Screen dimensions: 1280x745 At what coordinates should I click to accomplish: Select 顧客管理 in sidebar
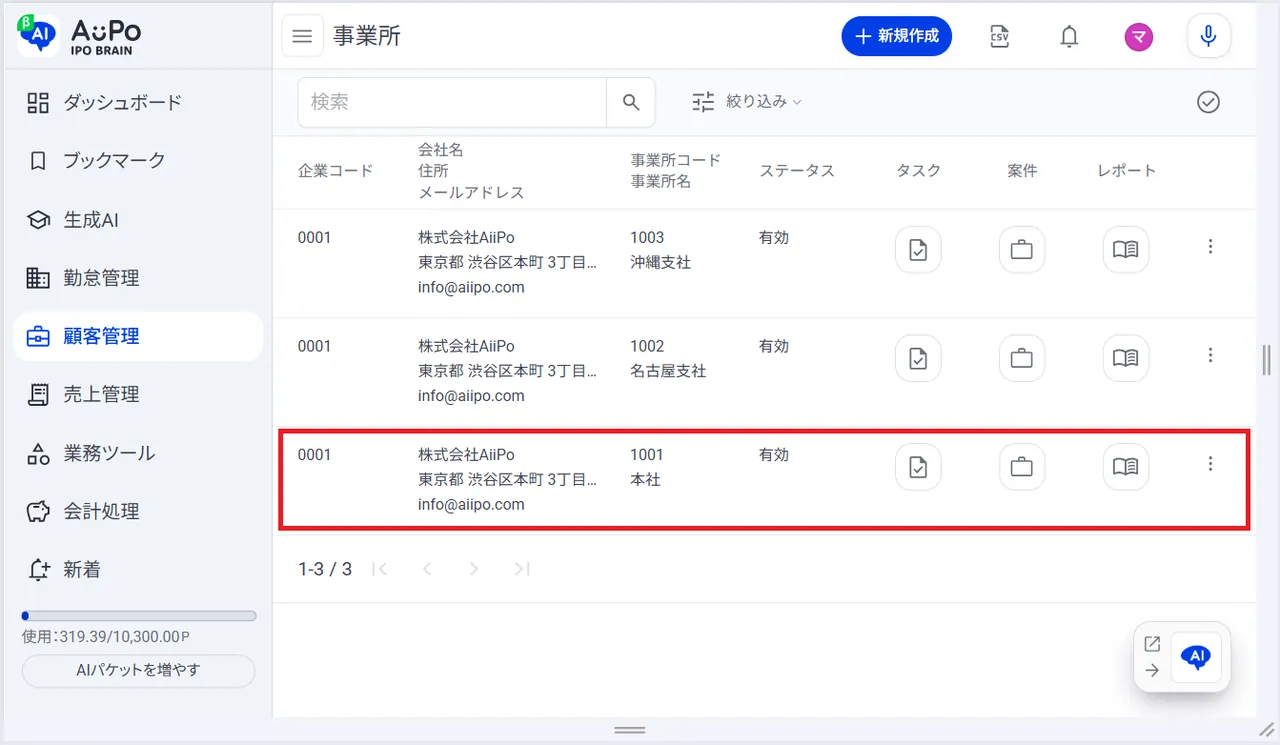(138, 336)
